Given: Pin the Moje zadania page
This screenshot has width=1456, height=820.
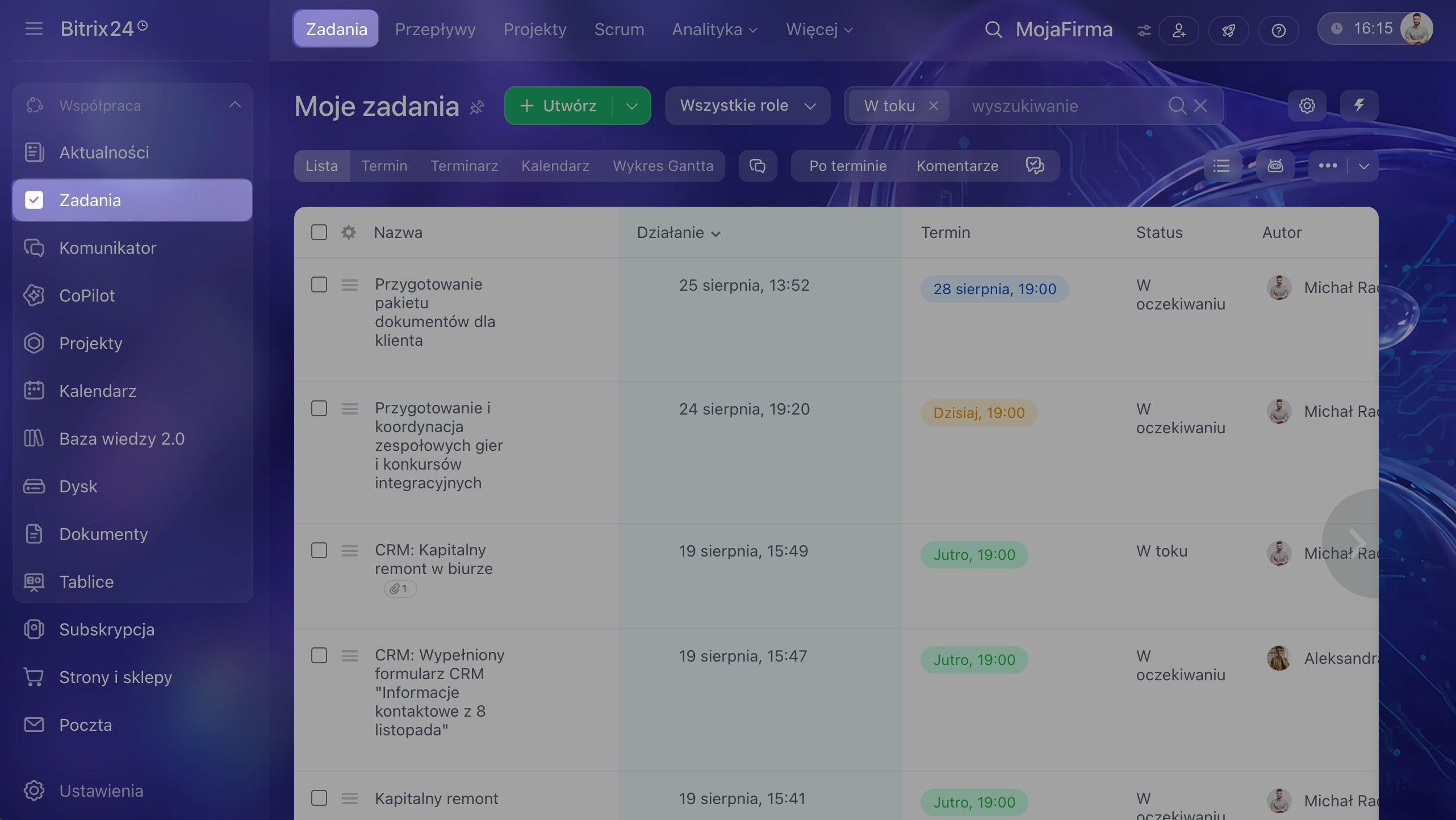Looking at the screenshot, I should [477, 106].
